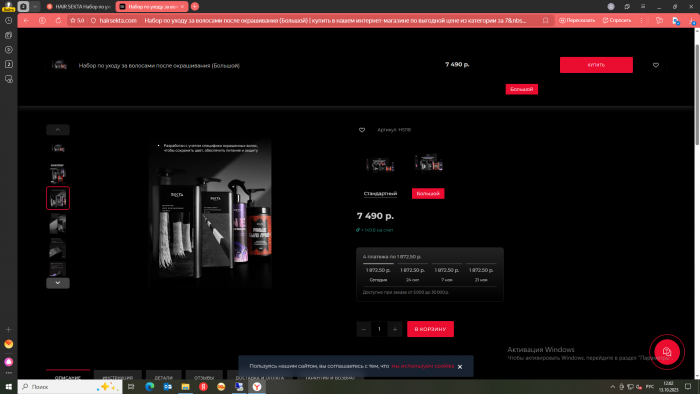The height and width of the screenshot is (394, 700).
Task: Show hidden system tray icons
Action: pyautogui.click(x=612, y=387)
